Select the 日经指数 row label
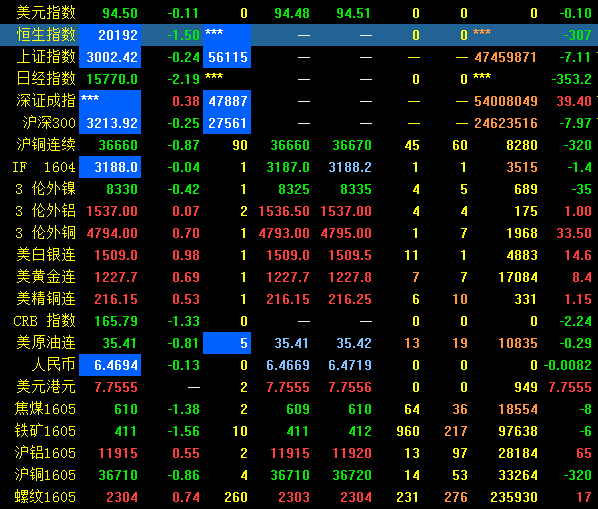 46,79
